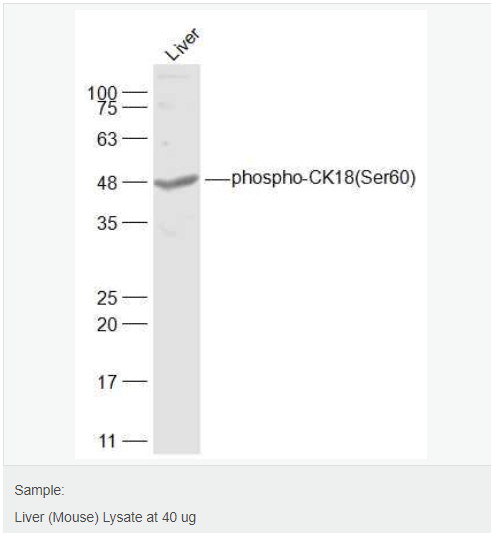Click the Liver lane label
Image resolution: width=491 pixels, height=533 pixels.
point(182,44)
